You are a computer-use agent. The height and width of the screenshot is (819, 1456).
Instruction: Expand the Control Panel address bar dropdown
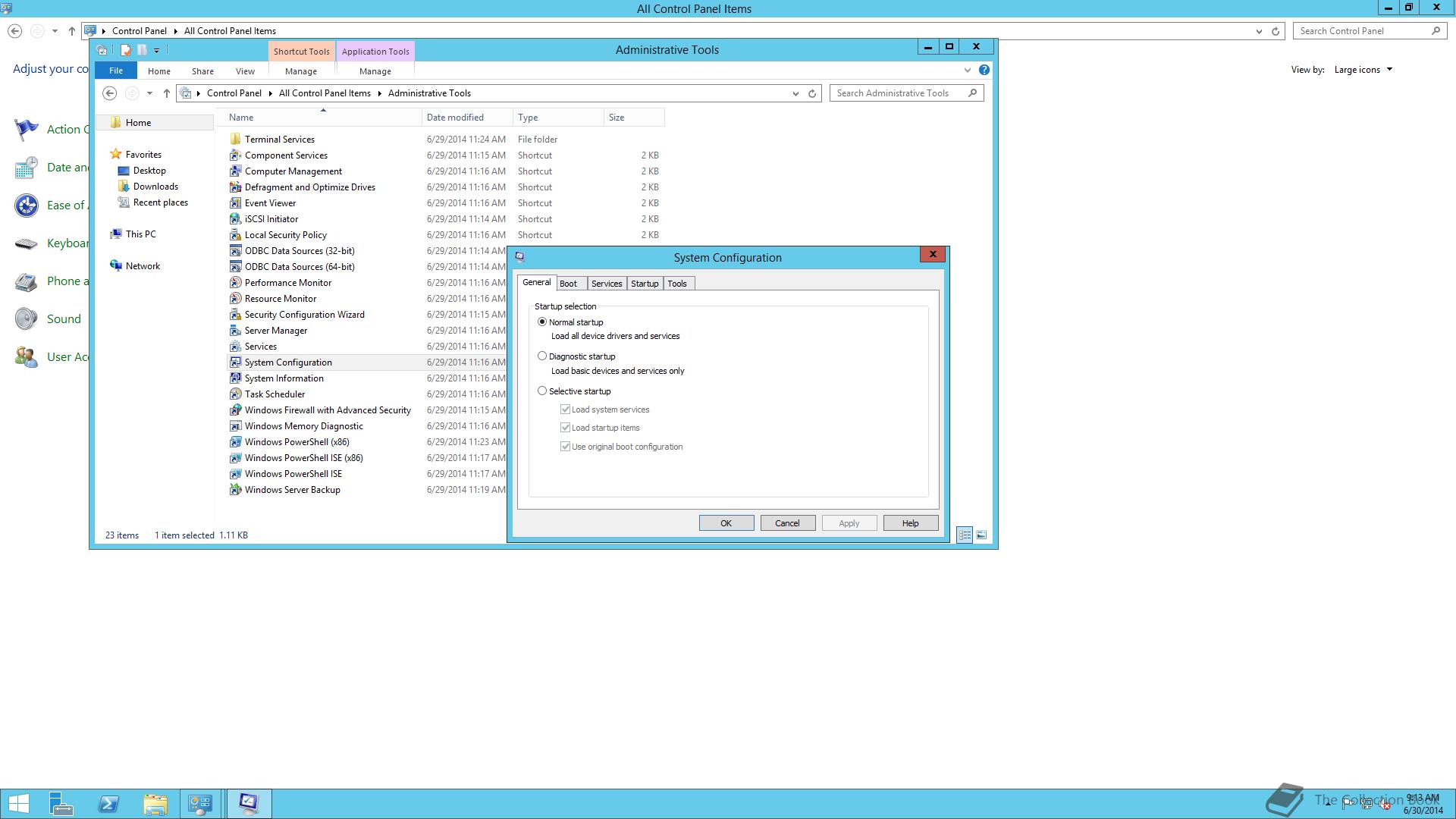(1259, 31)
